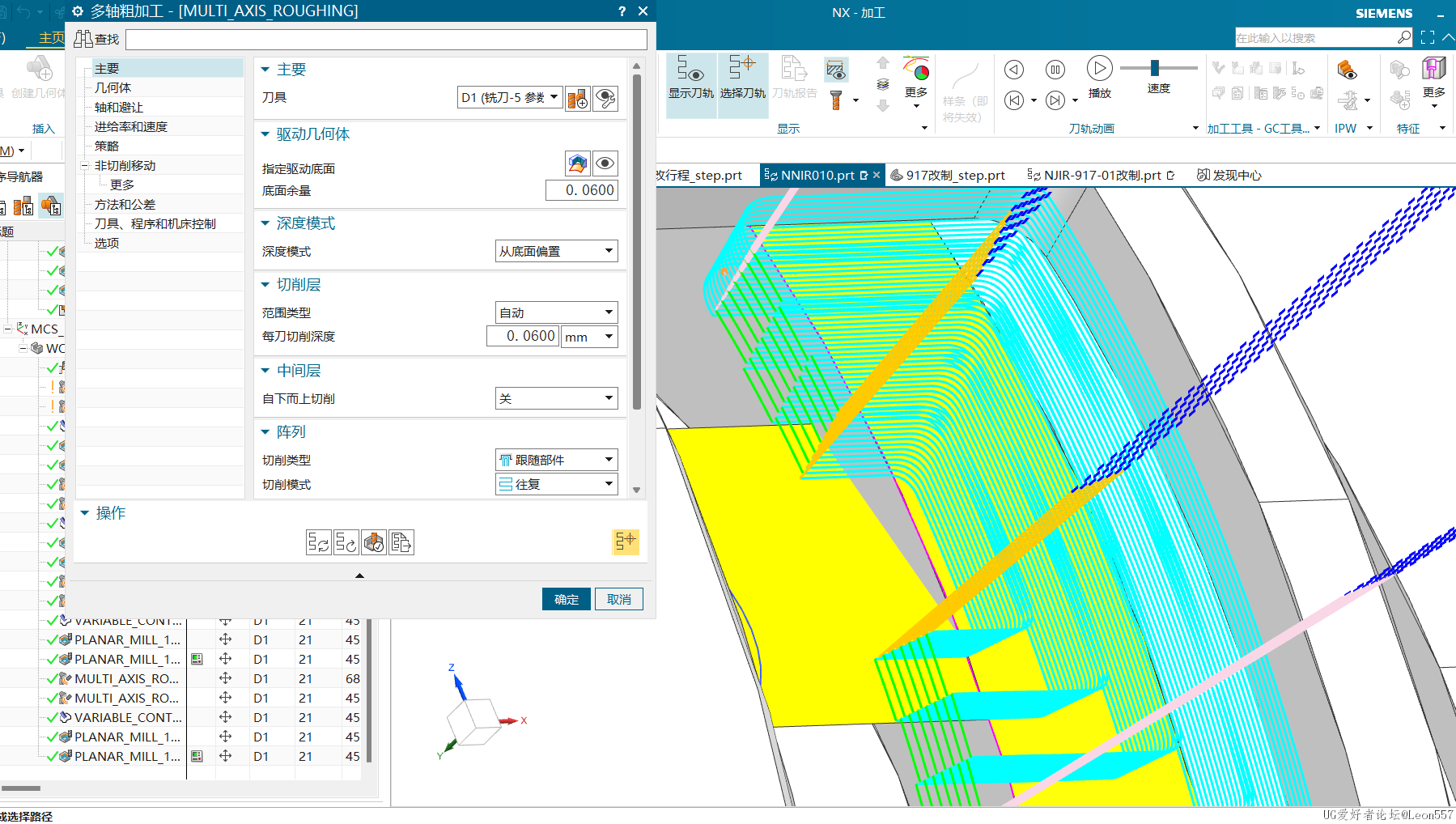Click the Verify tool path icon in 操作
The image size is (1456, 824).
point(374,542)
